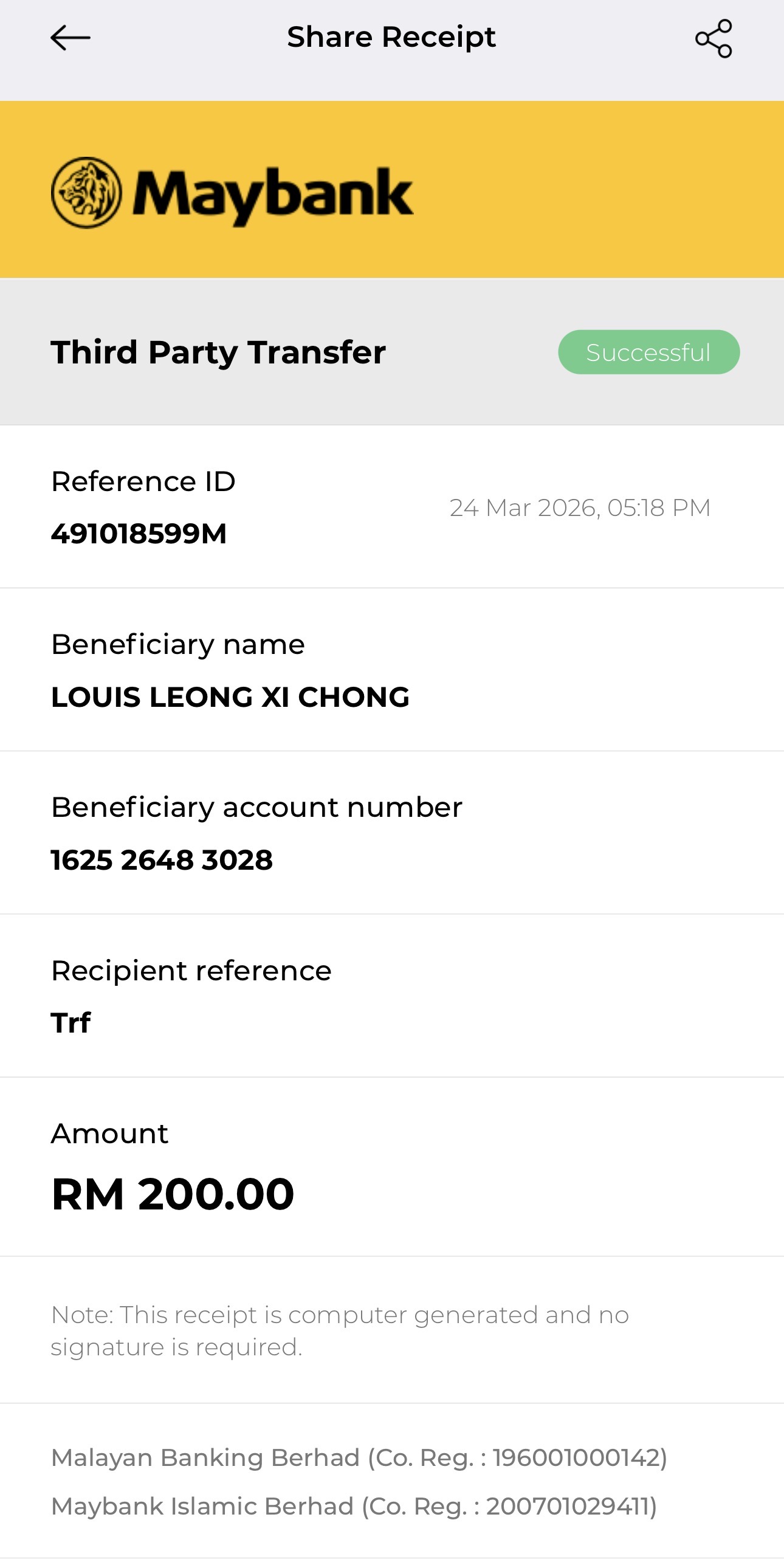This screenshot has height=1565, width=784.
Task: Click the Recipient reference label
Action: pos(191,971)
